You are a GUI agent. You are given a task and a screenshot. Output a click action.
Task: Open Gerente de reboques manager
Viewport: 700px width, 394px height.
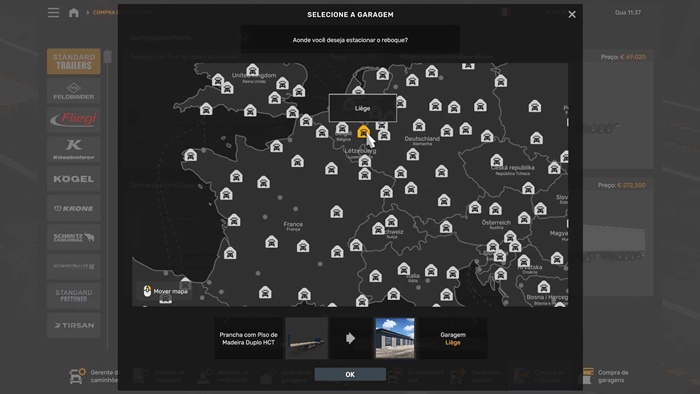(x=160, y=376)
